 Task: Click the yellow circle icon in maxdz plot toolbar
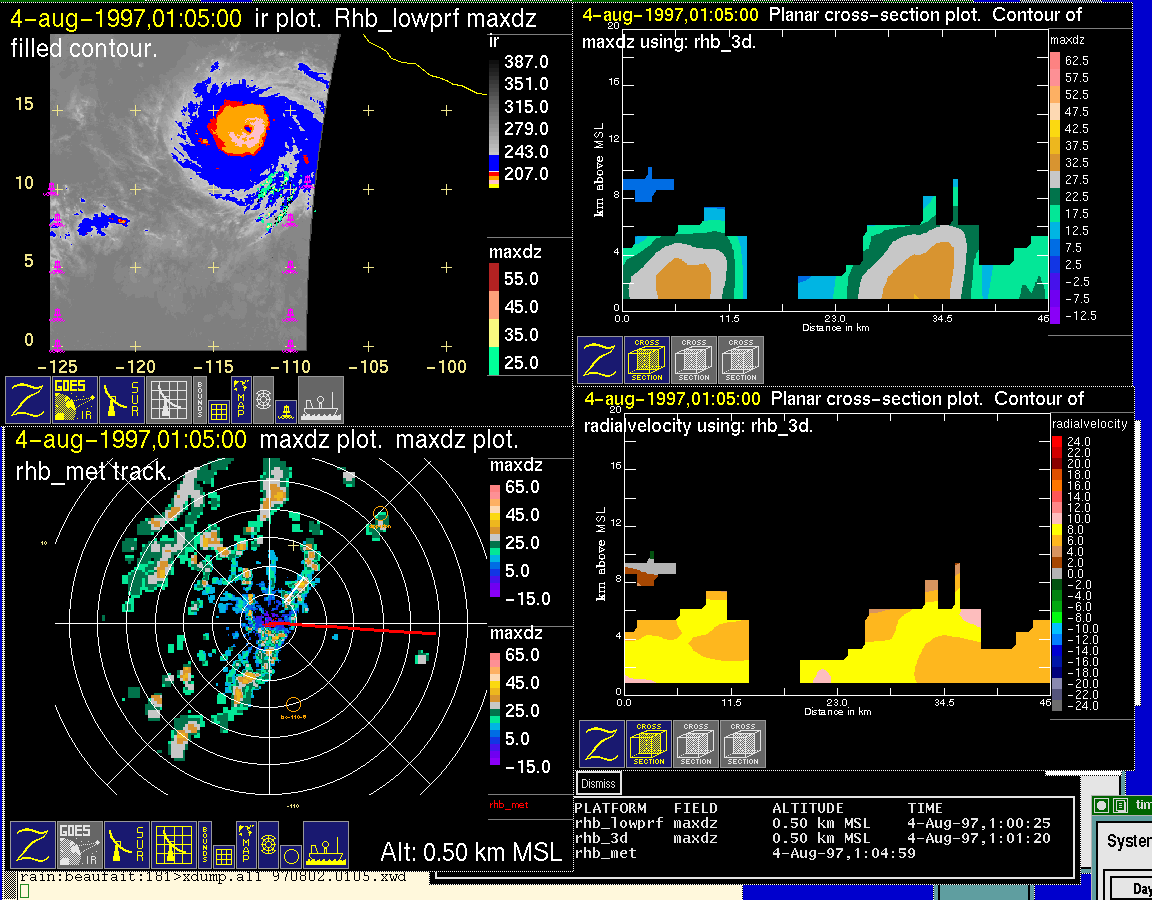coord(291,857)
